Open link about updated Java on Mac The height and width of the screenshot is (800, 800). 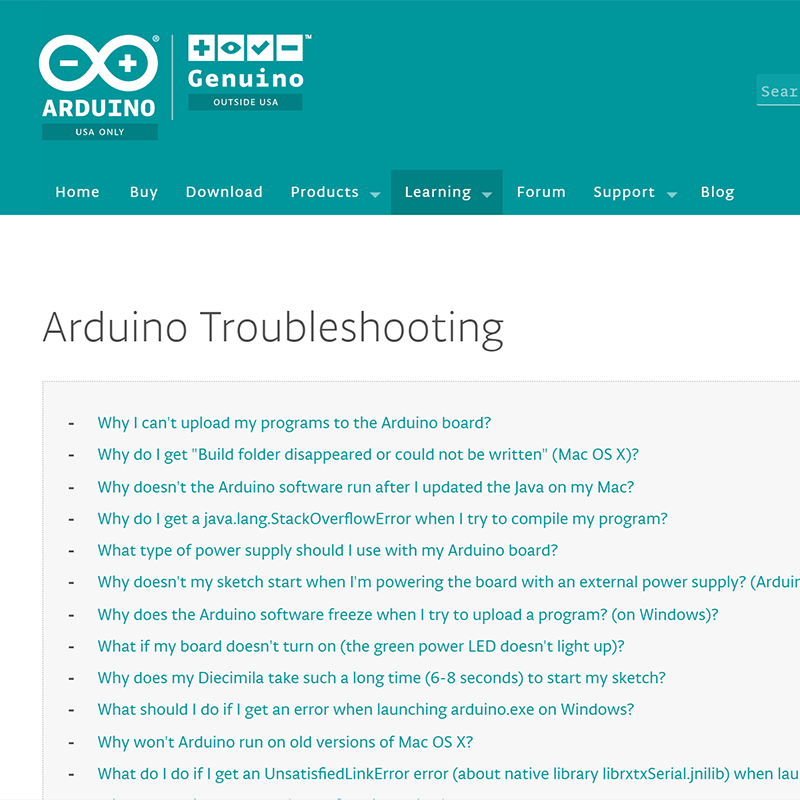[x=365, y=487]
